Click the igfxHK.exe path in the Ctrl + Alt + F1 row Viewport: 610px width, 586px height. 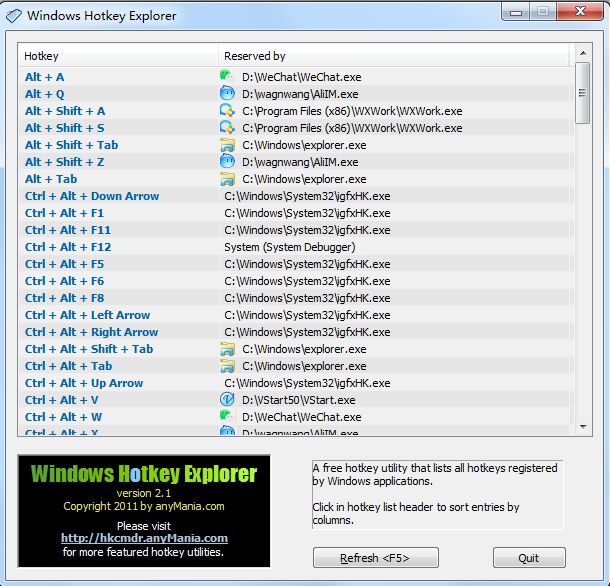[x=307, y=213]
